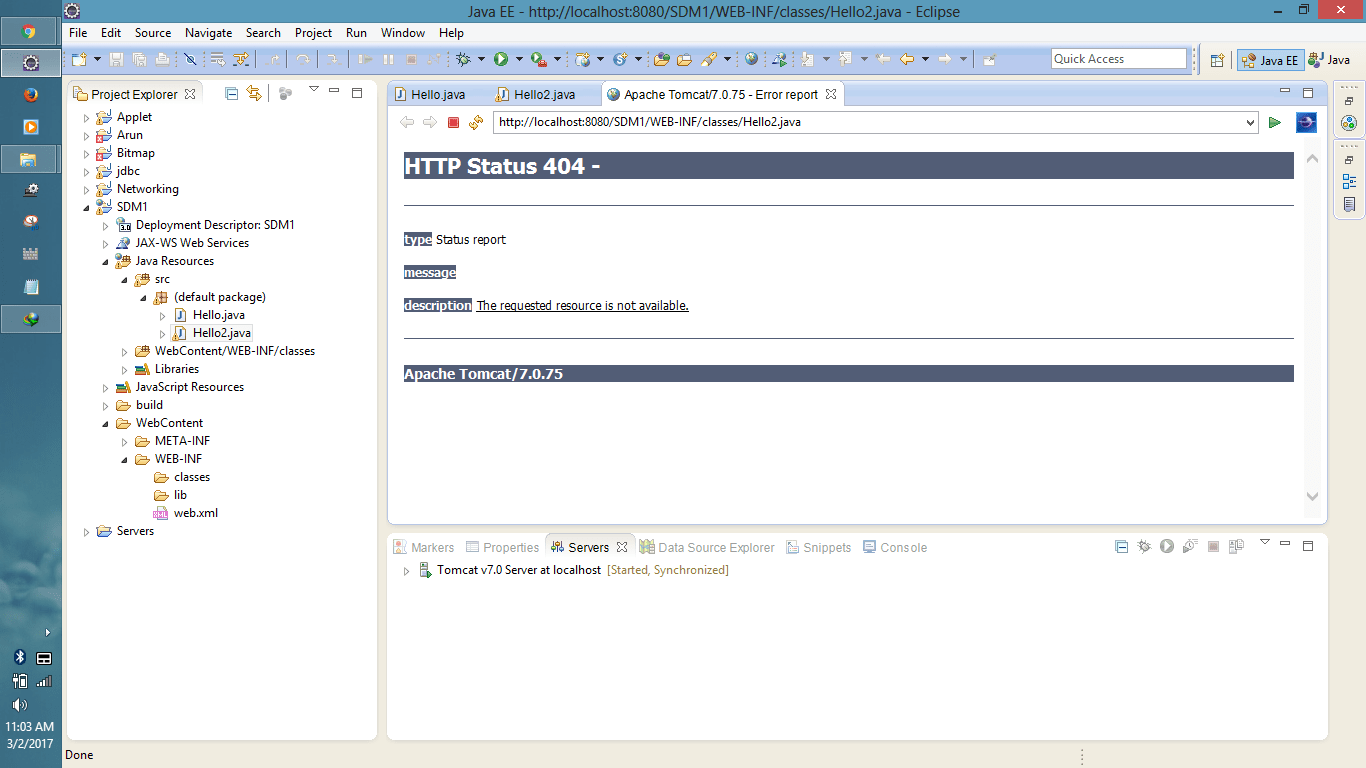This screenshot has width=1366, height=768.
Task: Click Link with Editor icon in Project Explorer
Action: (254, 93)
